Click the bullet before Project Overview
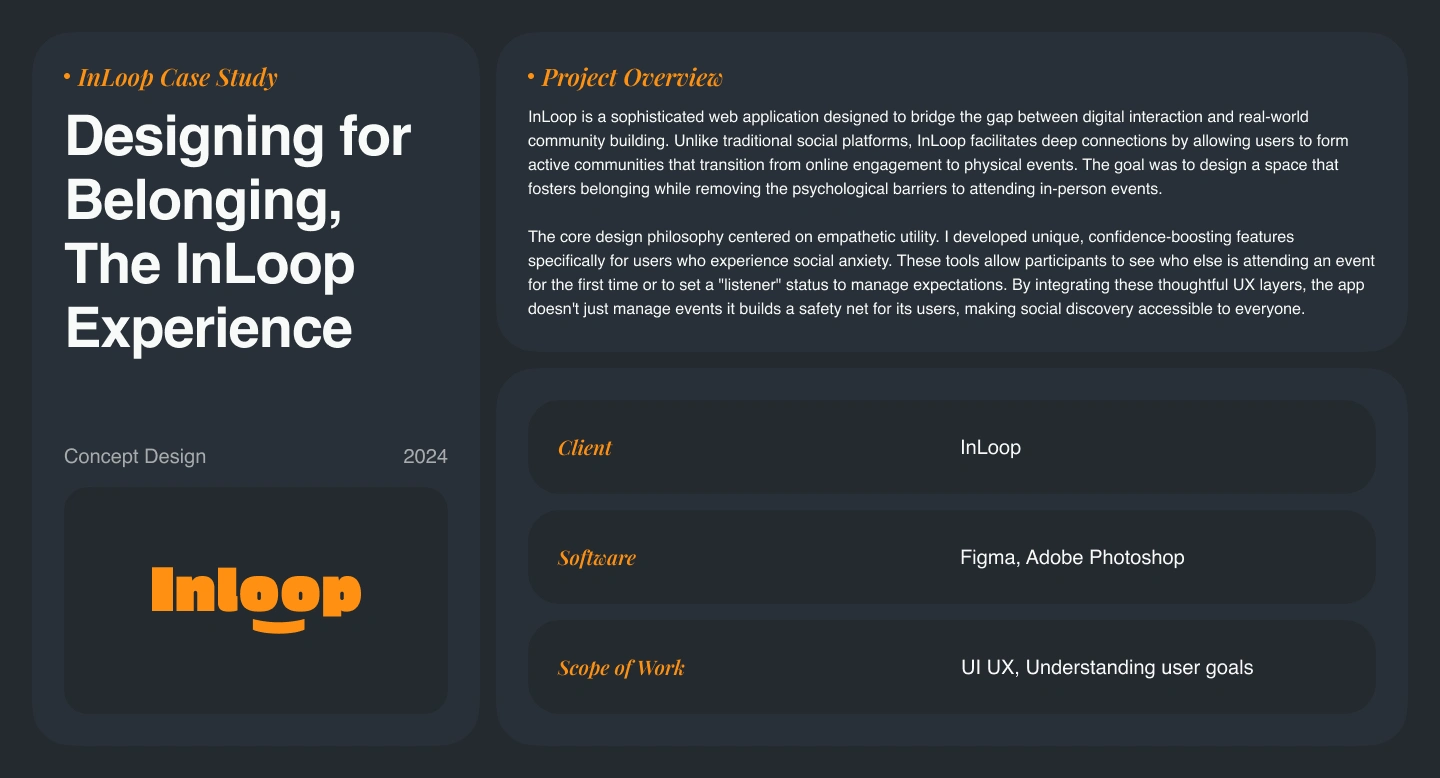Viewport: 1440px width, 778px height. coord(531,76)
